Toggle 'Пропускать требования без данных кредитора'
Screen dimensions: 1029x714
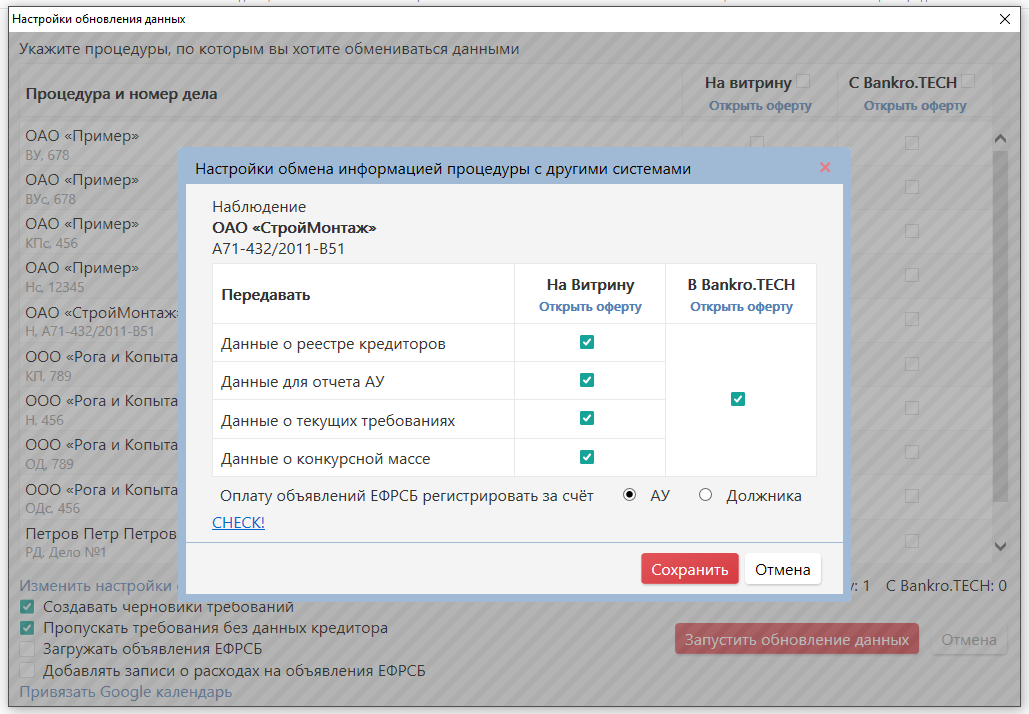28,629
